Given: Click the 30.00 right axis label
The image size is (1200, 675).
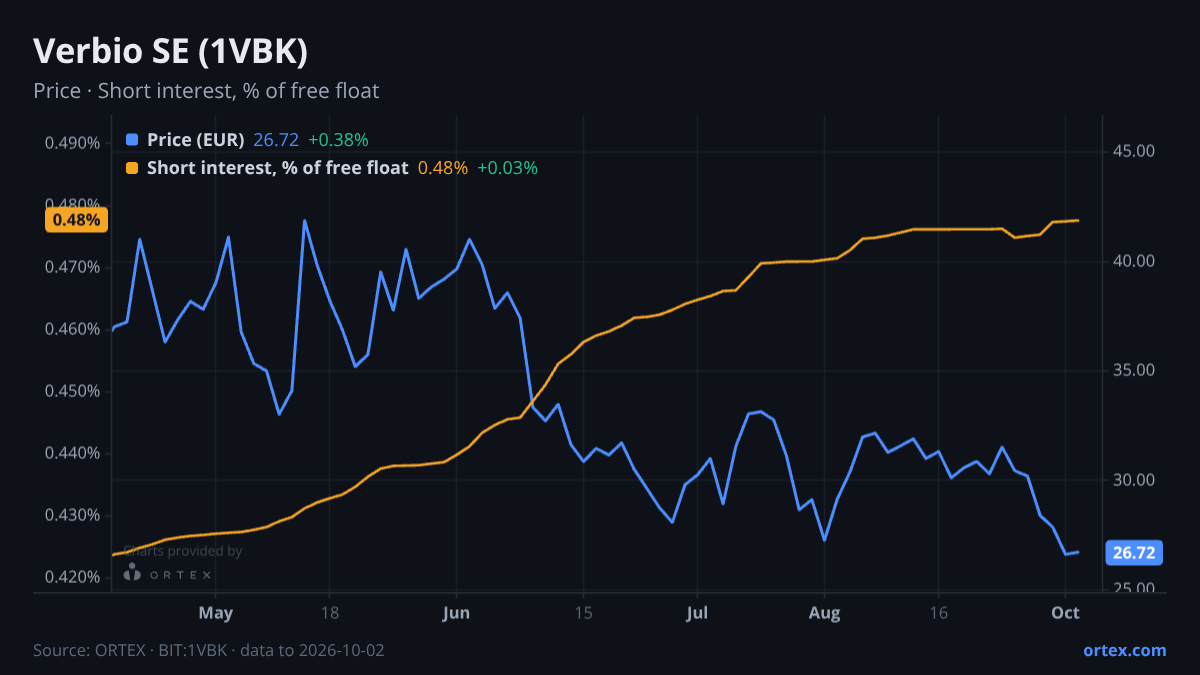Looking at the screenshot, I should (x=1134, y=480).
